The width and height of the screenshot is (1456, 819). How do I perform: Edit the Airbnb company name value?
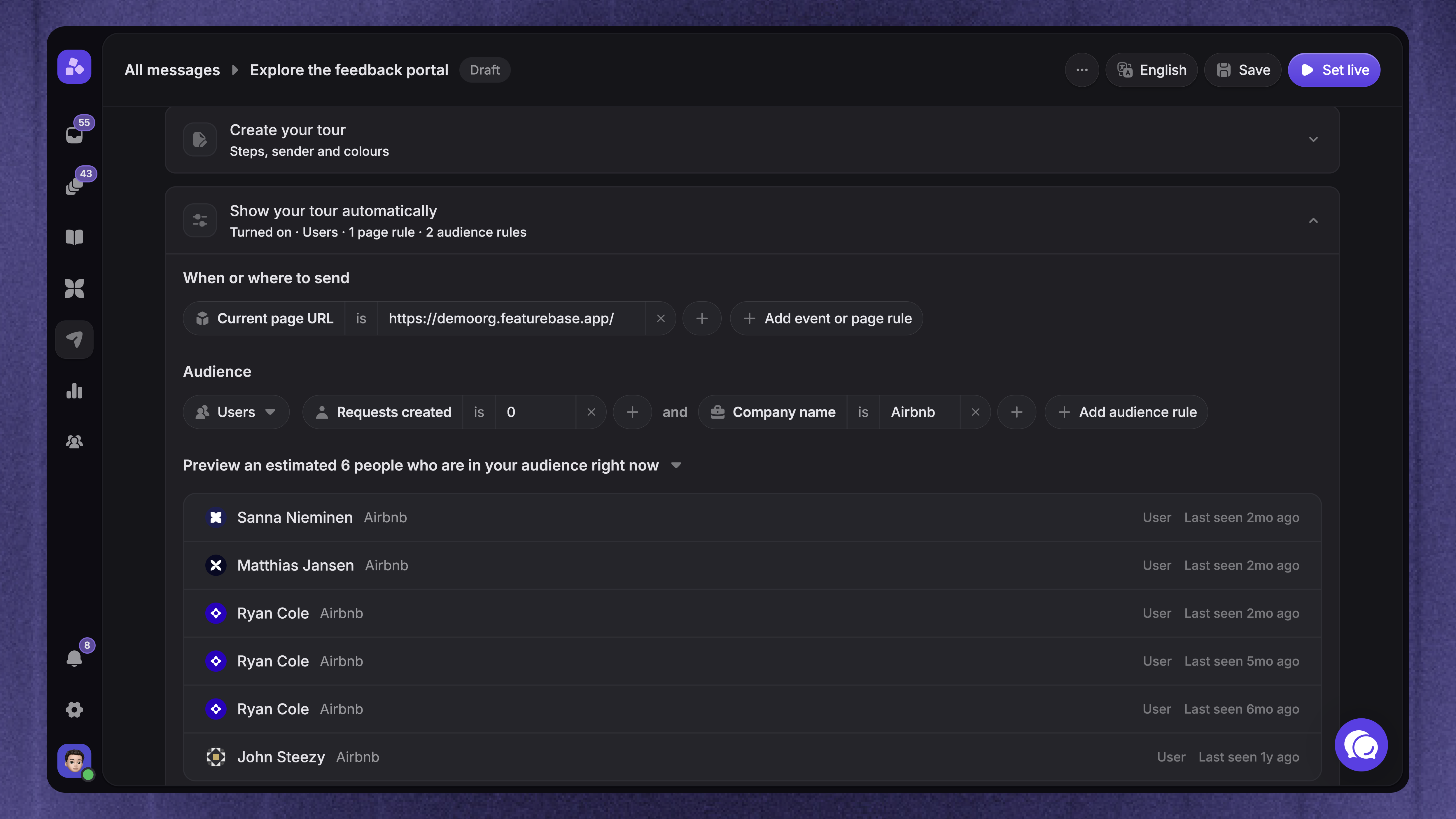click(920, 412)
